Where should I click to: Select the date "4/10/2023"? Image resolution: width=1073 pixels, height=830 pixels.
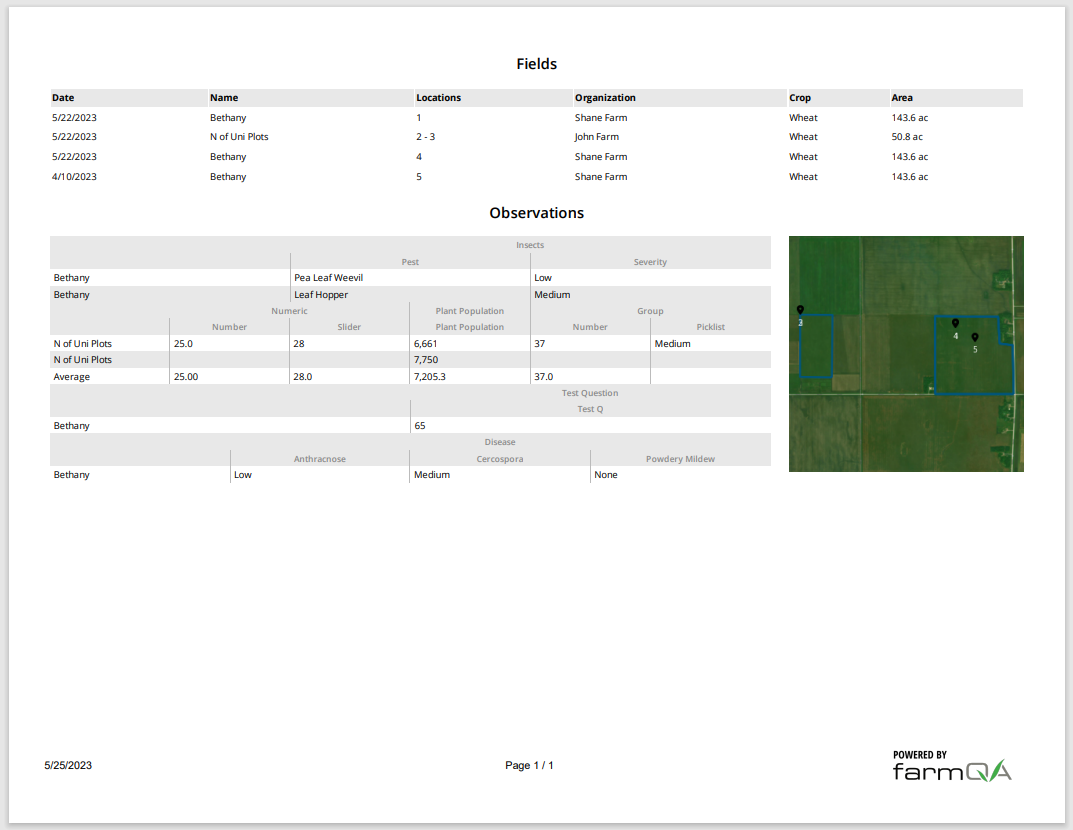coord(74,177)
